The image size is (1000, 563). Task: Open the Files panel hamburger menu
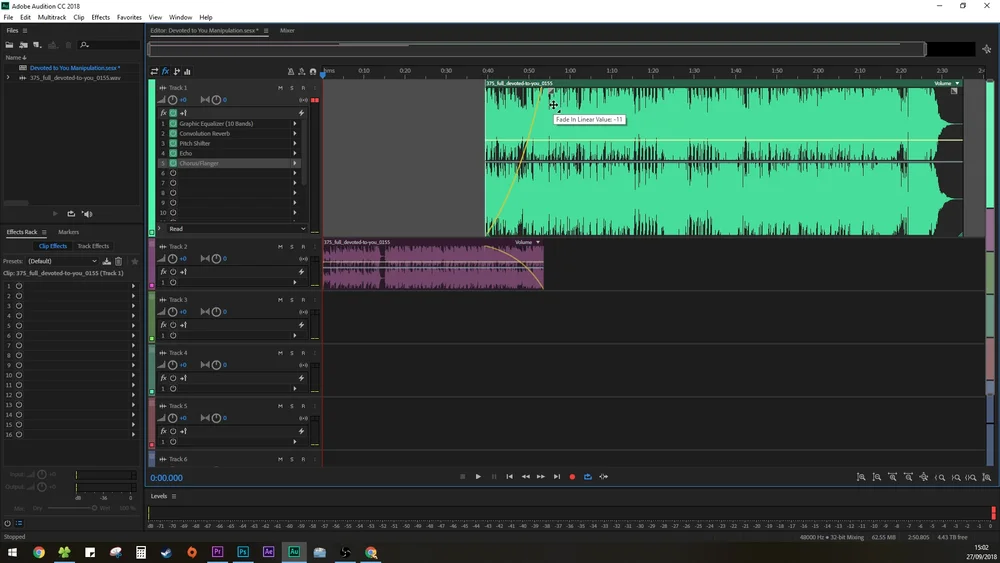[x=25, y=31]
